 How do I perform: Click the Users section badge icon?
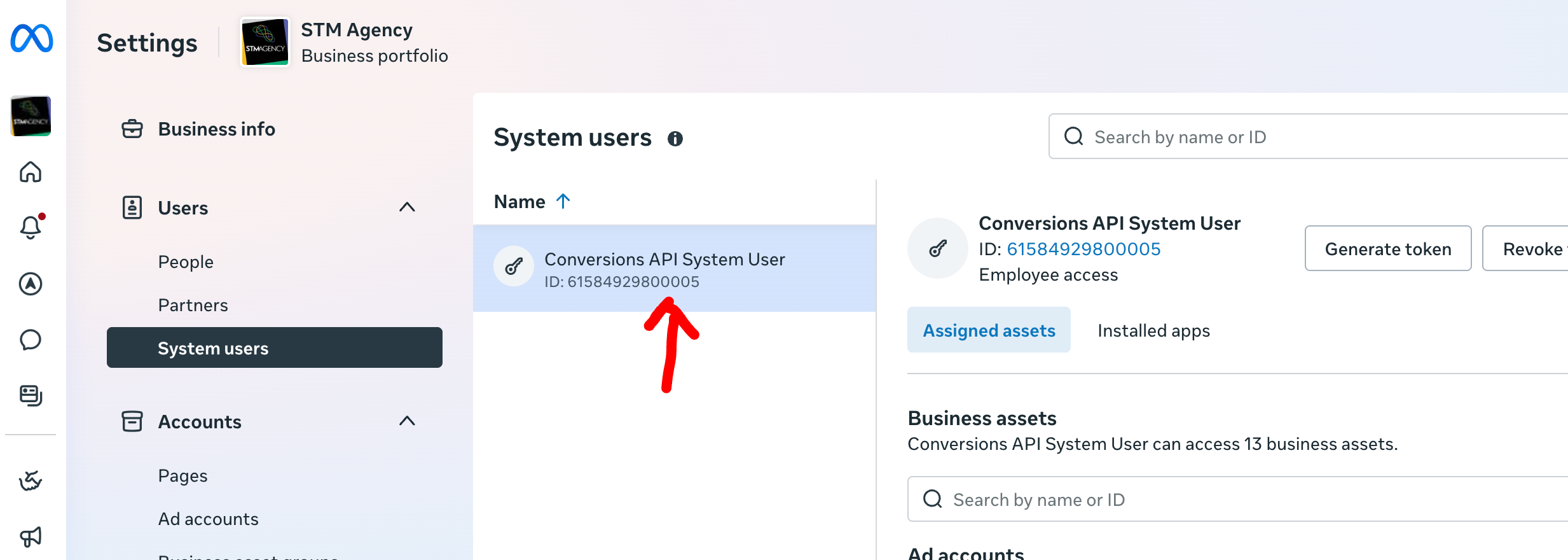tap(132, 207)
